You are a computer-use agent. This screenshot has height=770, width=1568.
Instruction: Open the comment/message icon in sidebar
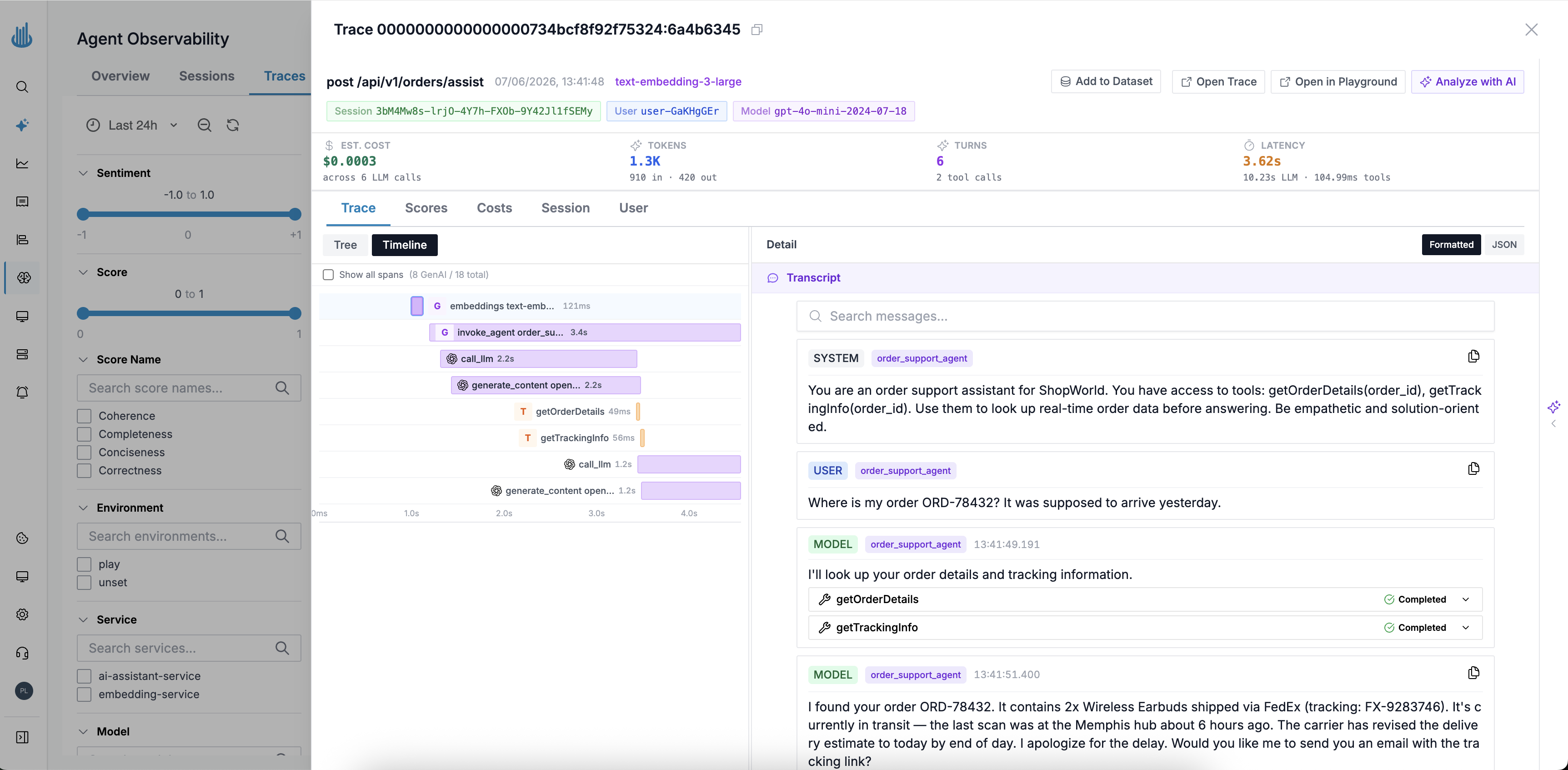pyautogui.click(x=23, y=201)
